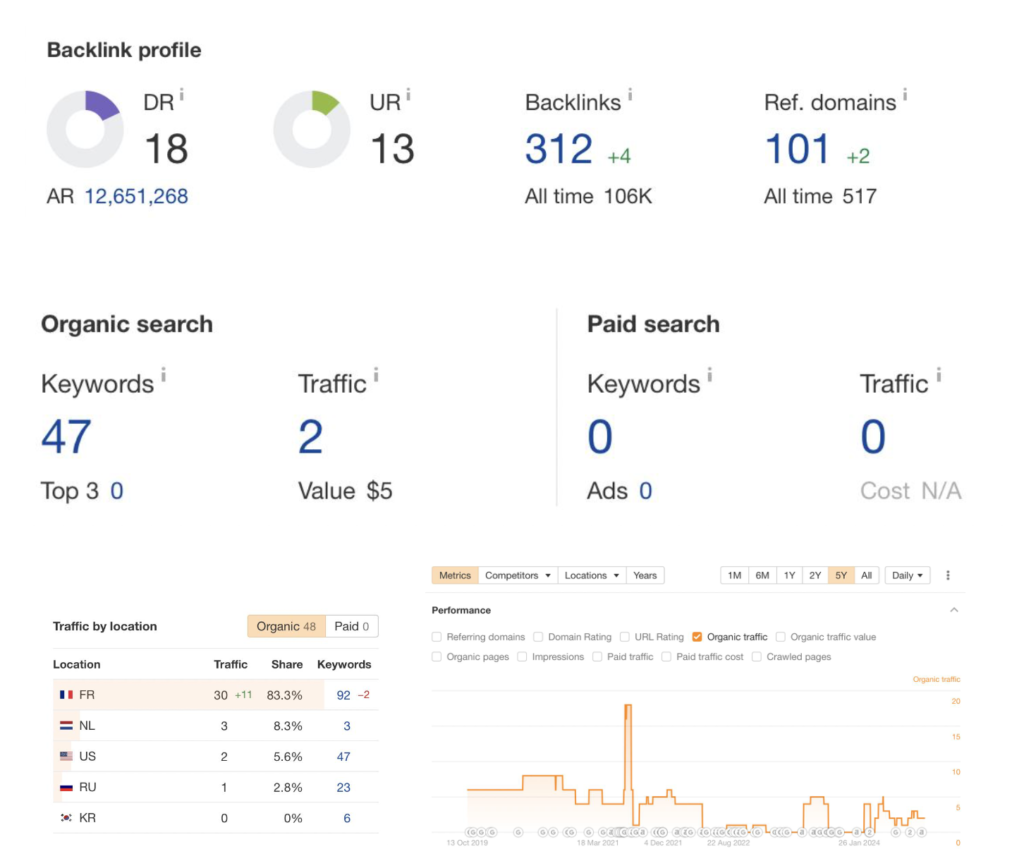Click the Ref. domains info icon

tap(905, 95)
